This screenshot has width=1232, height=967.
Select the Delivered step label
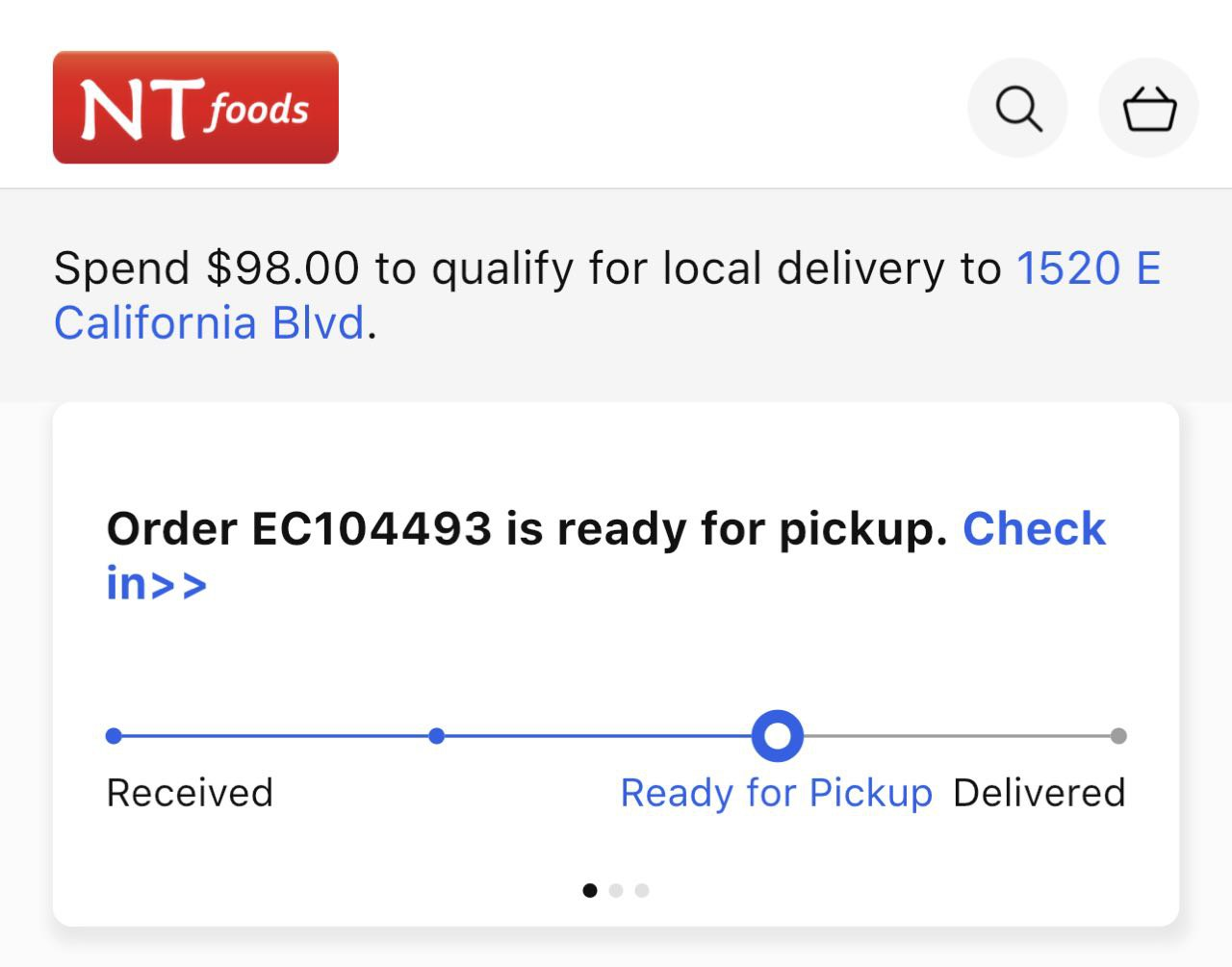(x=1039, y=792)
